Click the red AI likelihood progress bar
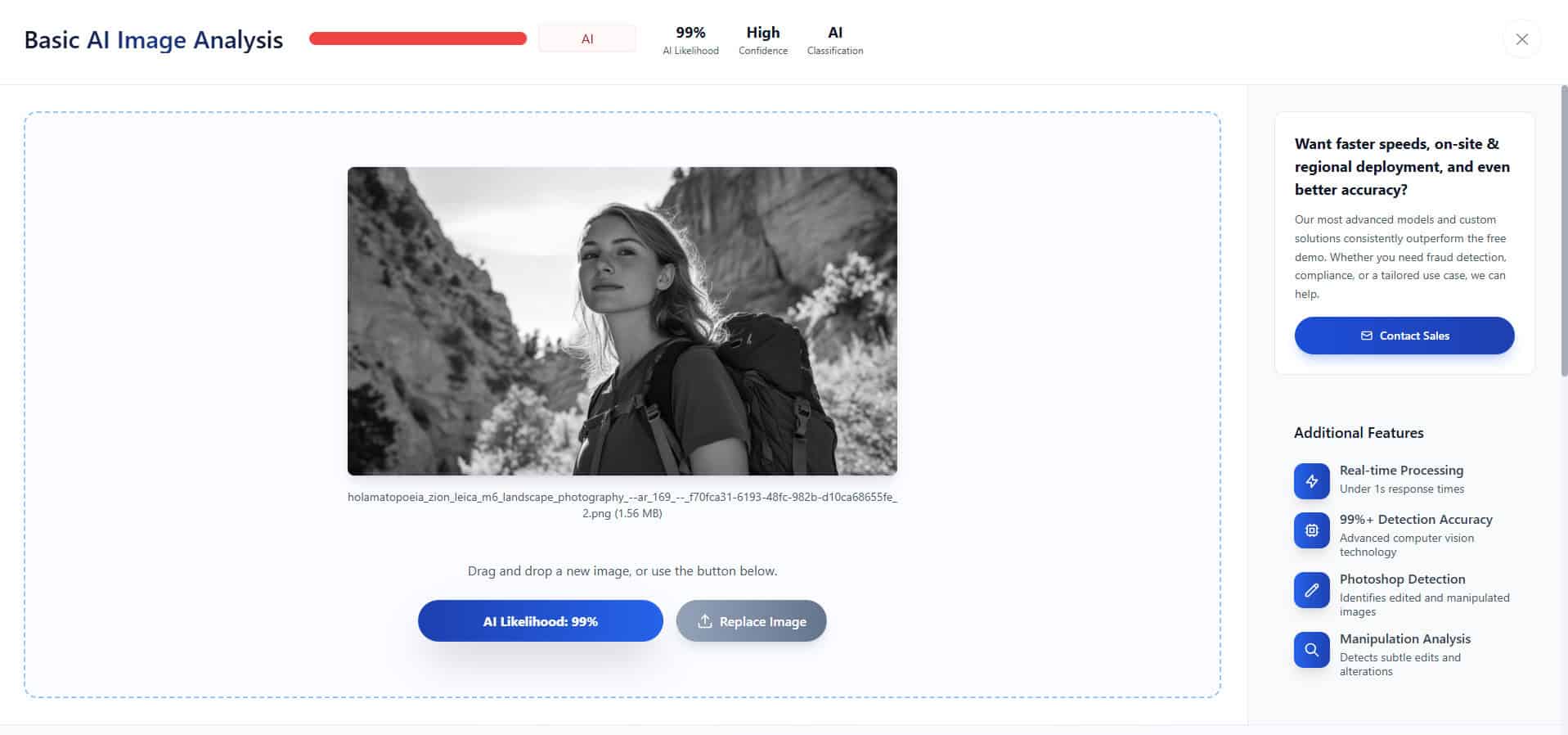This screenshot has width=1568, height=735. 417,38
